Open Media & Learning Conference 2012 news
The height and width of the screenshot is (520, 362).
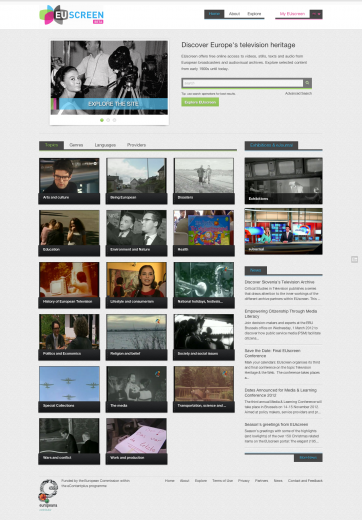point(281,392)
